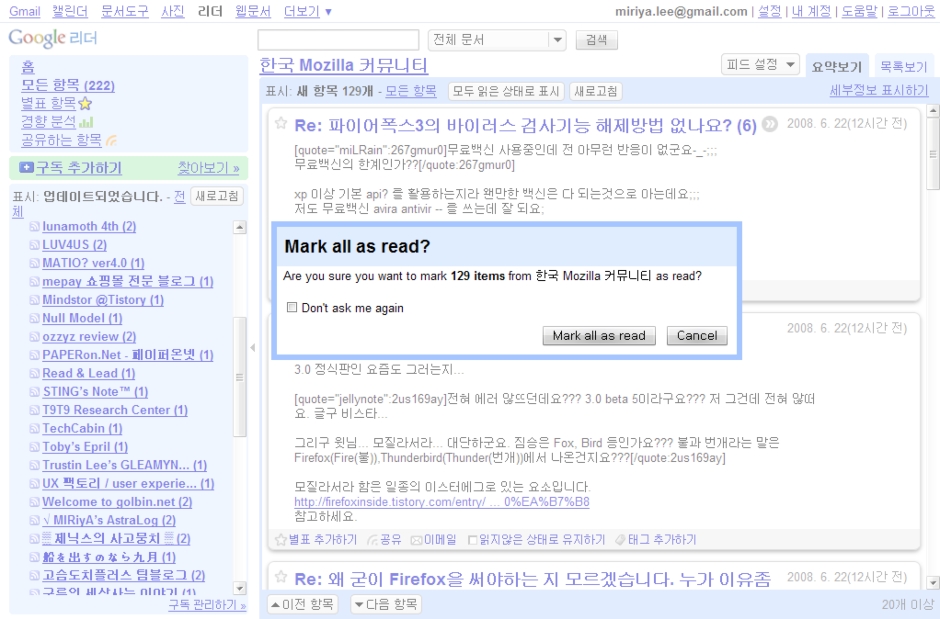Click the feed icon next to TechCabin
The height and width of the screenshot is (619, 940).
point(35,428)
